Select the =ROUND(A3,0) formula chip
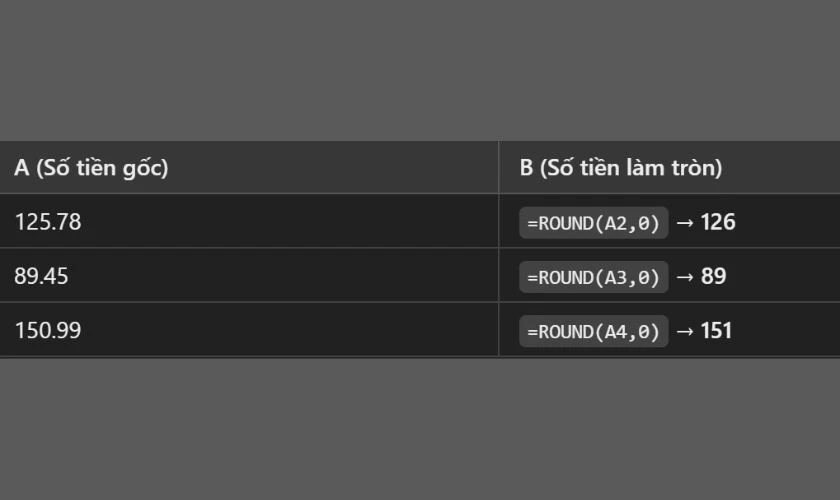840x500 pixels. (x=593, y=277)
